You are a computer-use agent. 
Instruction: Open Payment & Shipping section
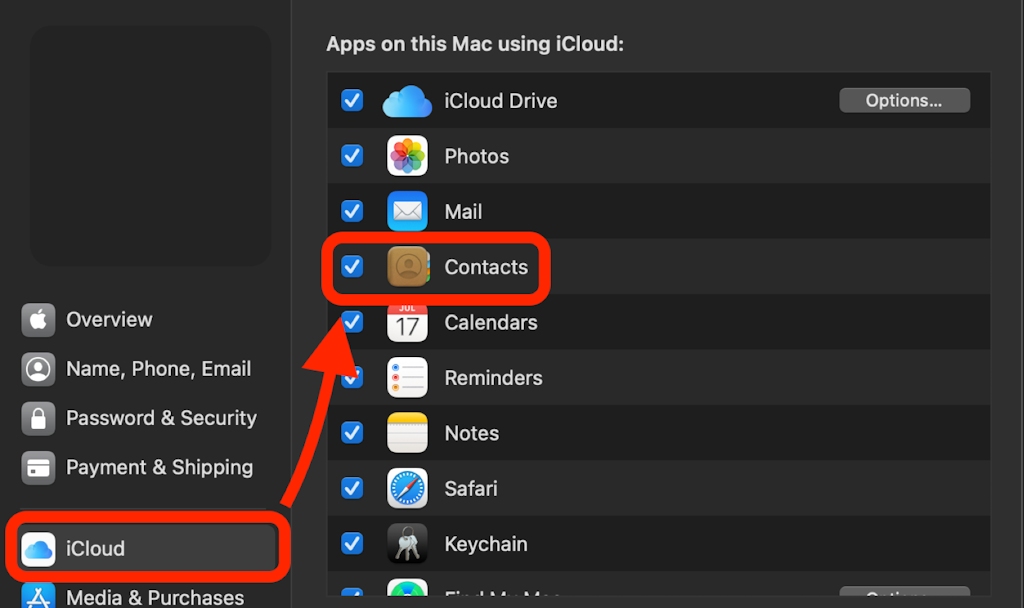click(159, 467)
